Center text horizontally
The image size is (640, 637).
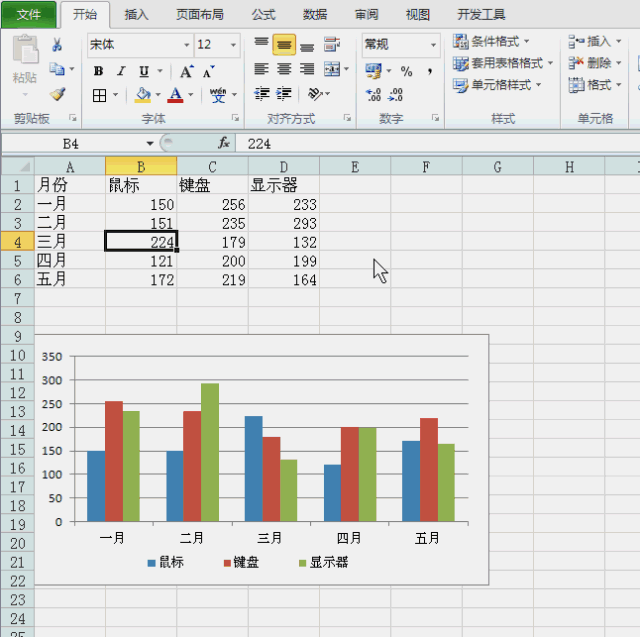click(x=284, y=69)
